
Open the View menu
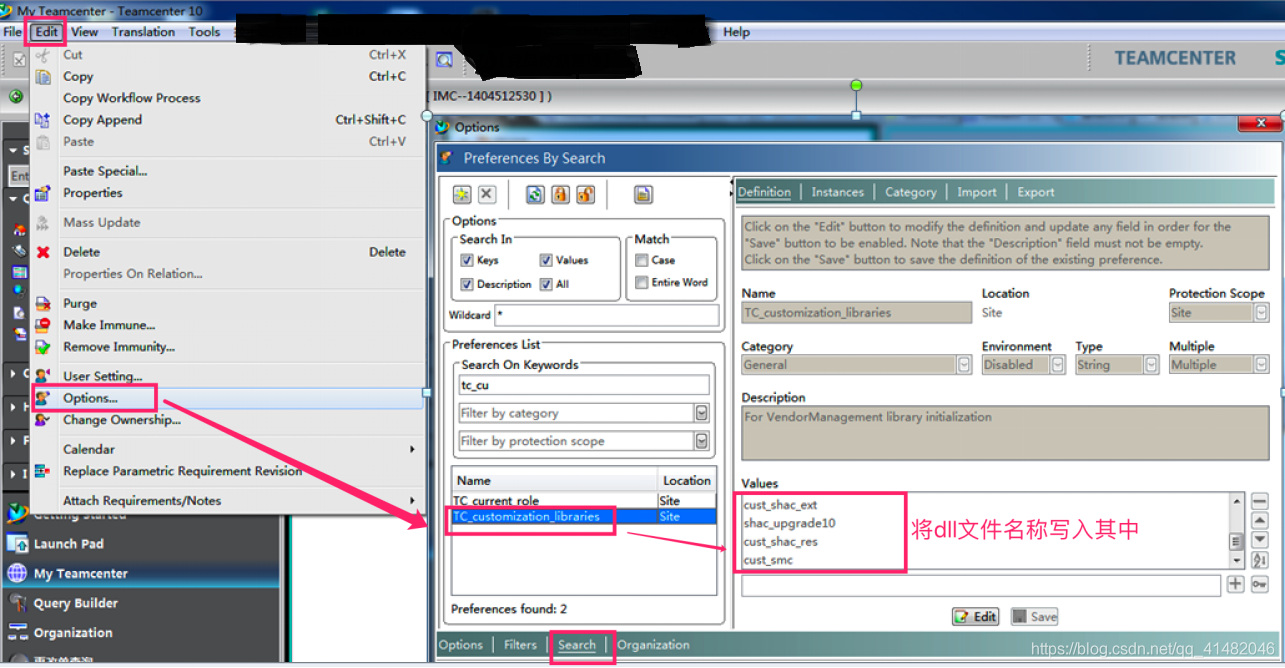[85, 32]
